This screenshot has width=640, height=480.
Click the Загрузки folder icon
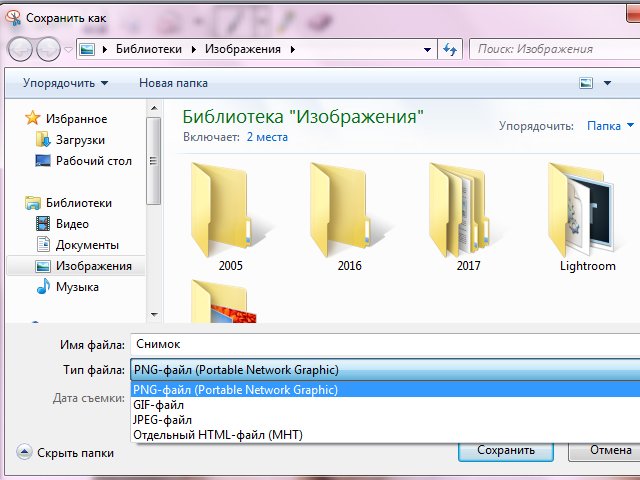[x=43, y=139]
